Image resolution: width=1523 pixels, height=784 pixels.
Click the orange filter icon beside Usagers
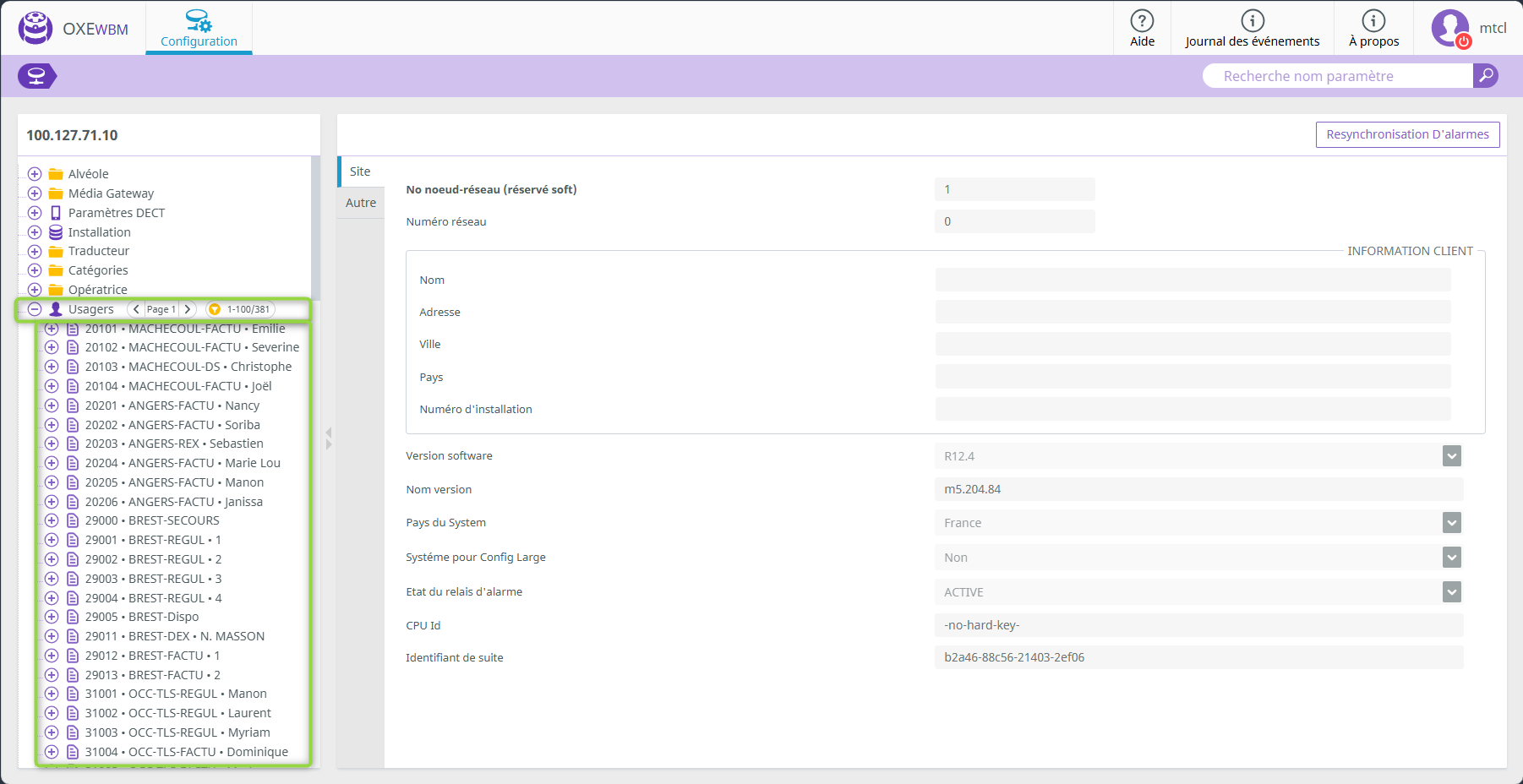(x=214, y=309)
